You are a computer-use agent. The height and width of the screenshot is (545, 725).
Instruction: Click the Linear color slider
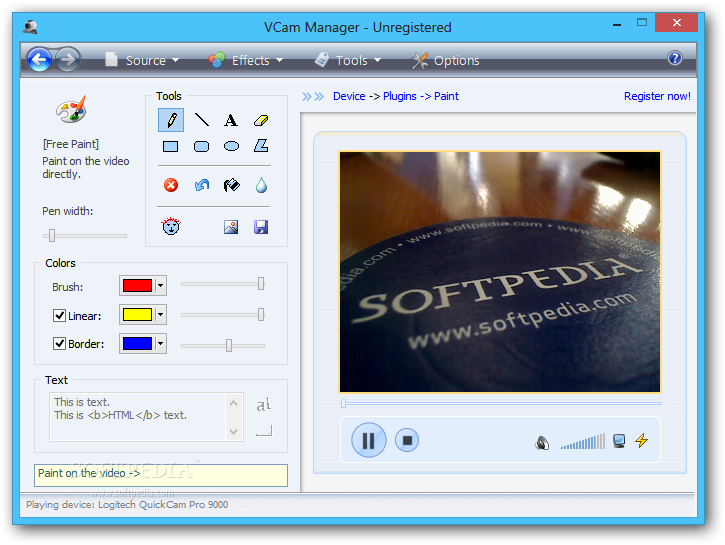pos(223,315)
